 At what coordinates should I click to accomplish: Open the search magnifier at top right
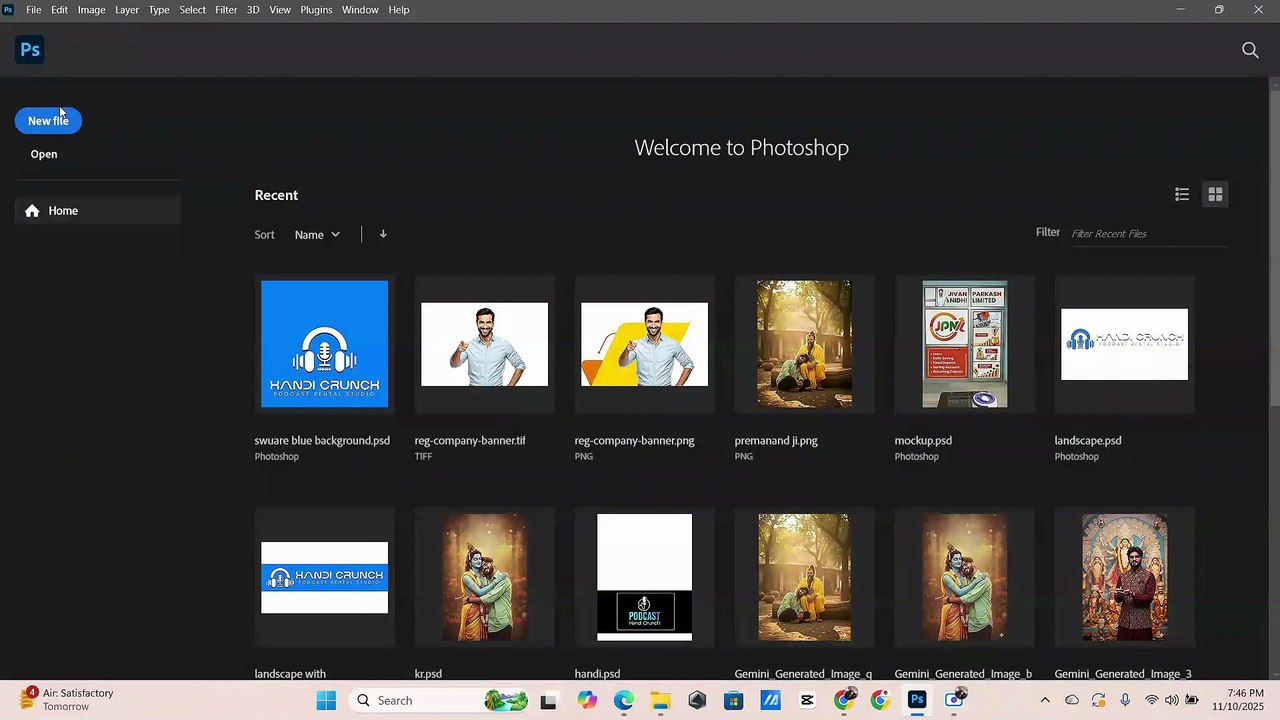click(1250, 50)
